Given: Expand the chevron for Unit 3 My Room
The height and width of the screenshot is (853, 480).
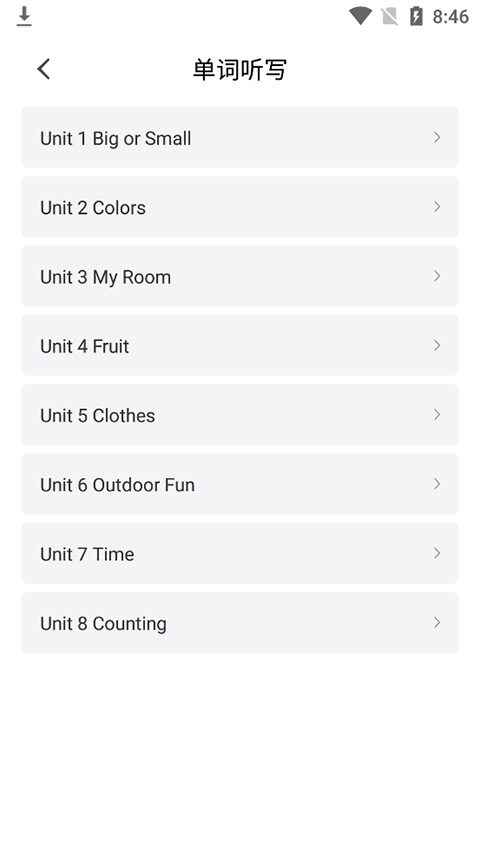Looking at the screenshot, I should 437,276.
